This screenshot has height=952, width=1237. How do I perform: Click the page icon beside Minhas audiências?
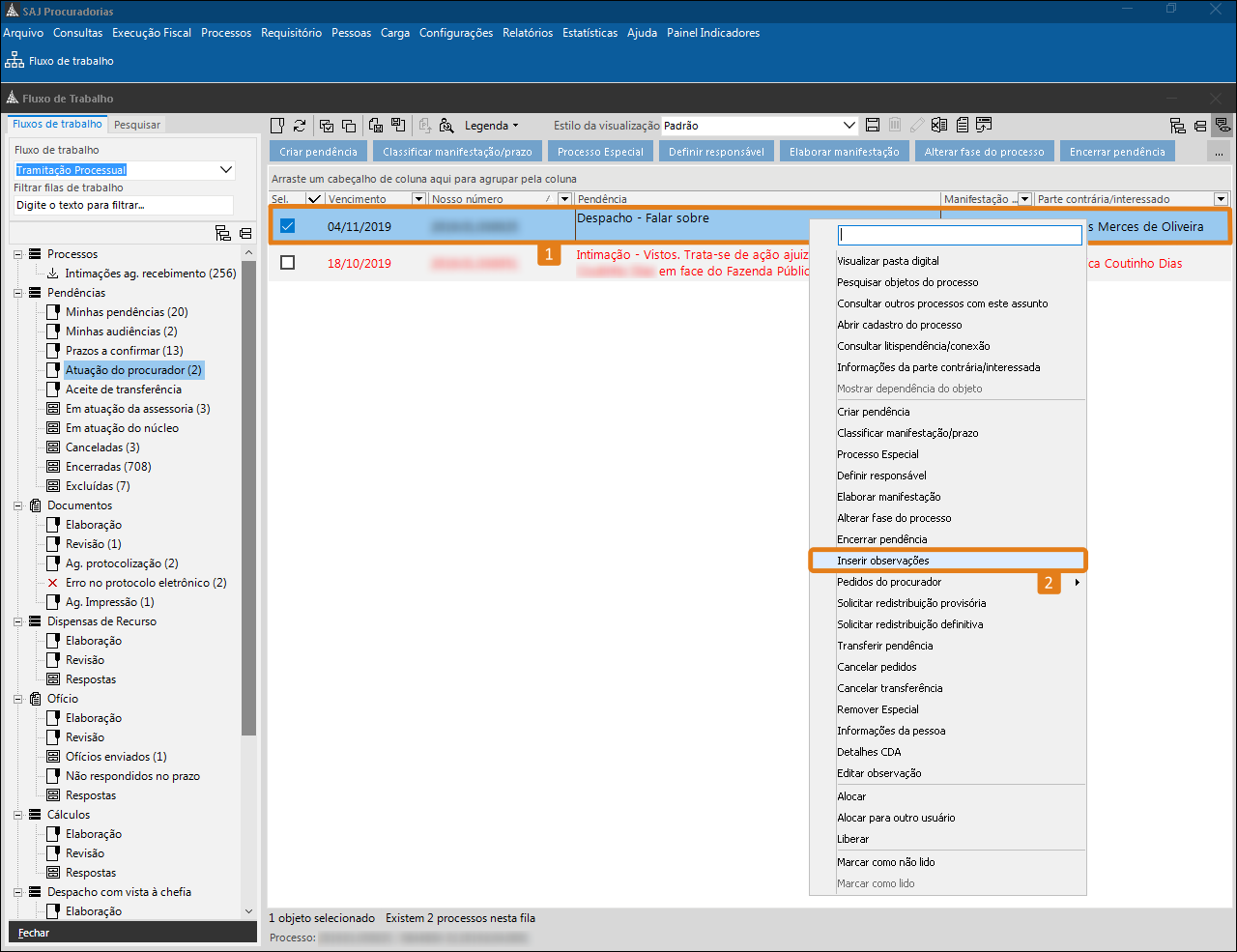coord(53,332)
